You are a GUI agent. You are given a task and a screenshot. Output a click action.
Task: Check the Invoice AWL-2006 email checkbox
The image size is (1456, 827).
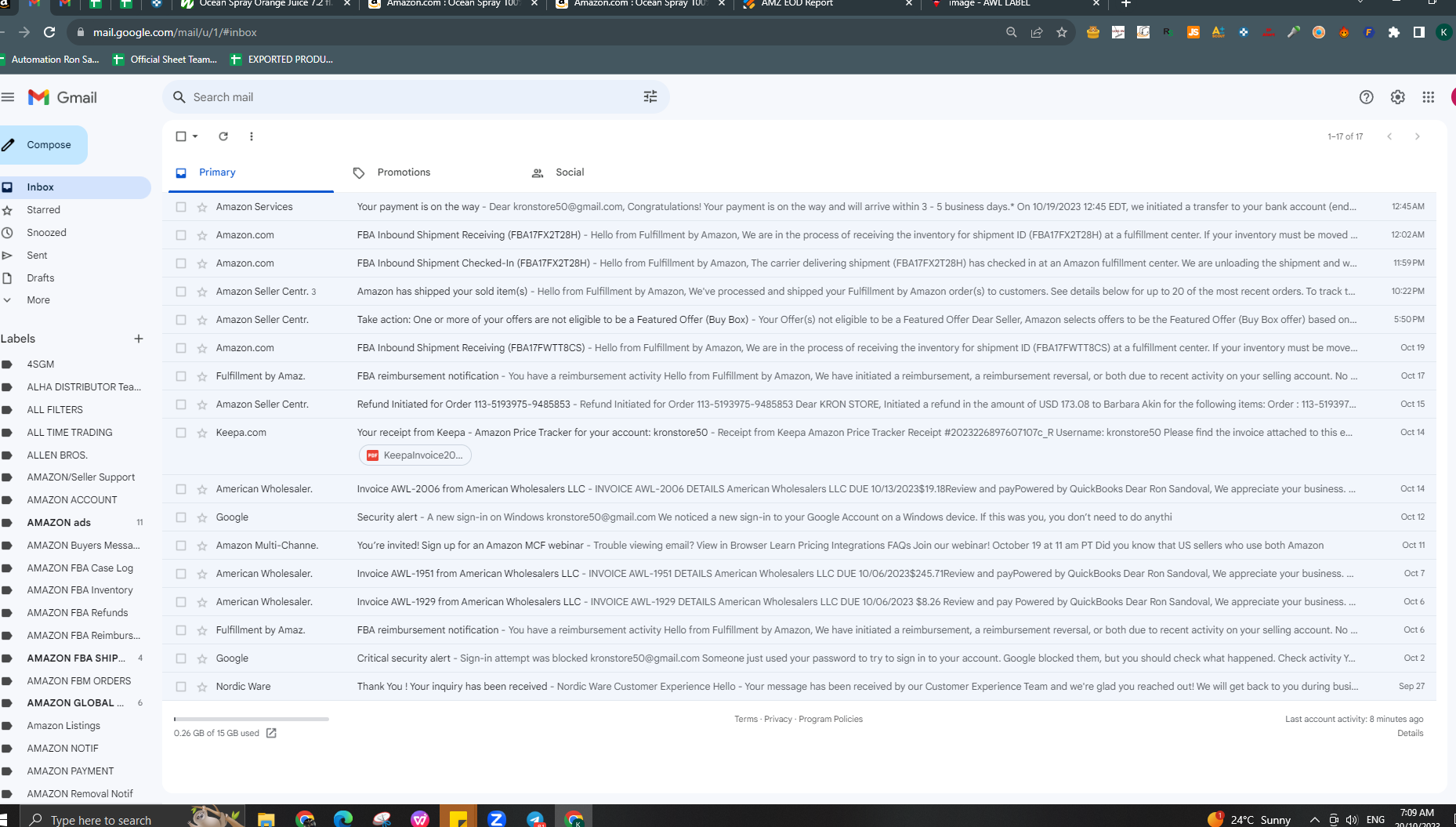(x=181, y=489)
